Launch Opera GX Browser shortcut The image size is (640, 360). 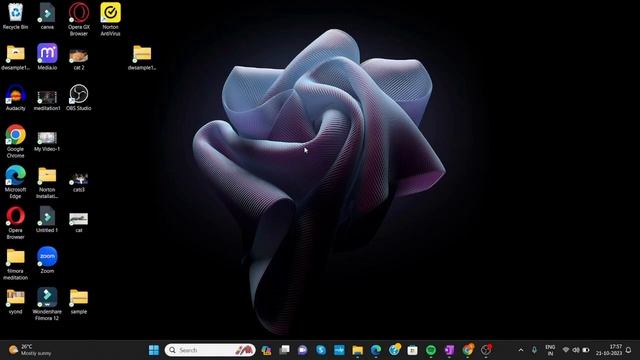[79, 19]
